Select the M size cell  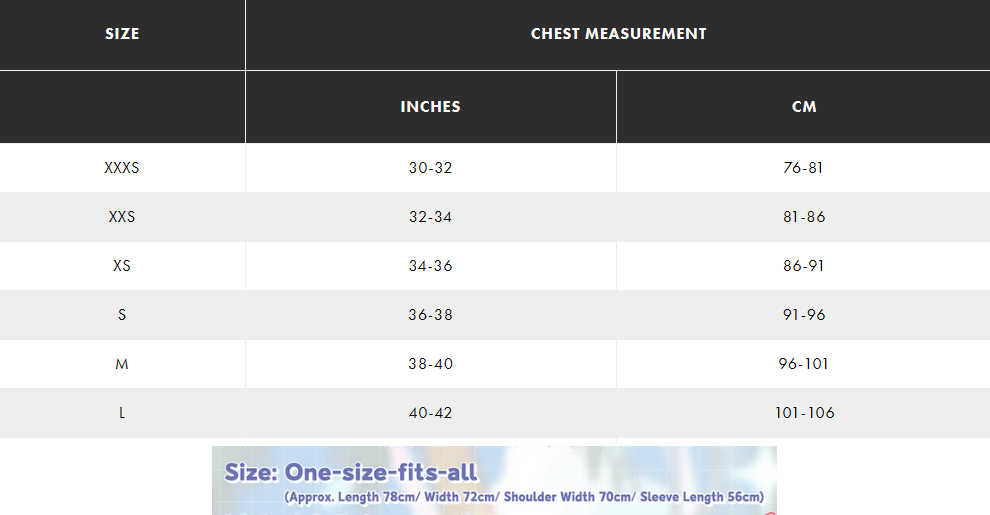pos(122,364)
